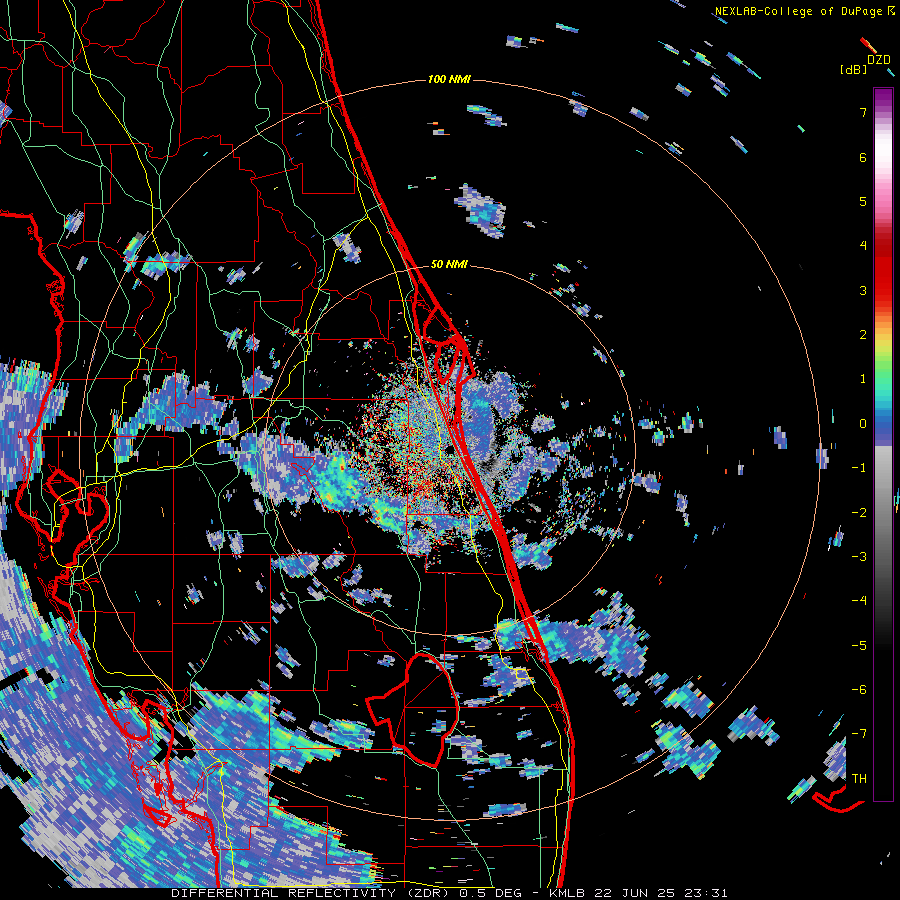Click the 5 value on color scale
This screenshot has height=900, width=900.
click(x=863, y=201)
